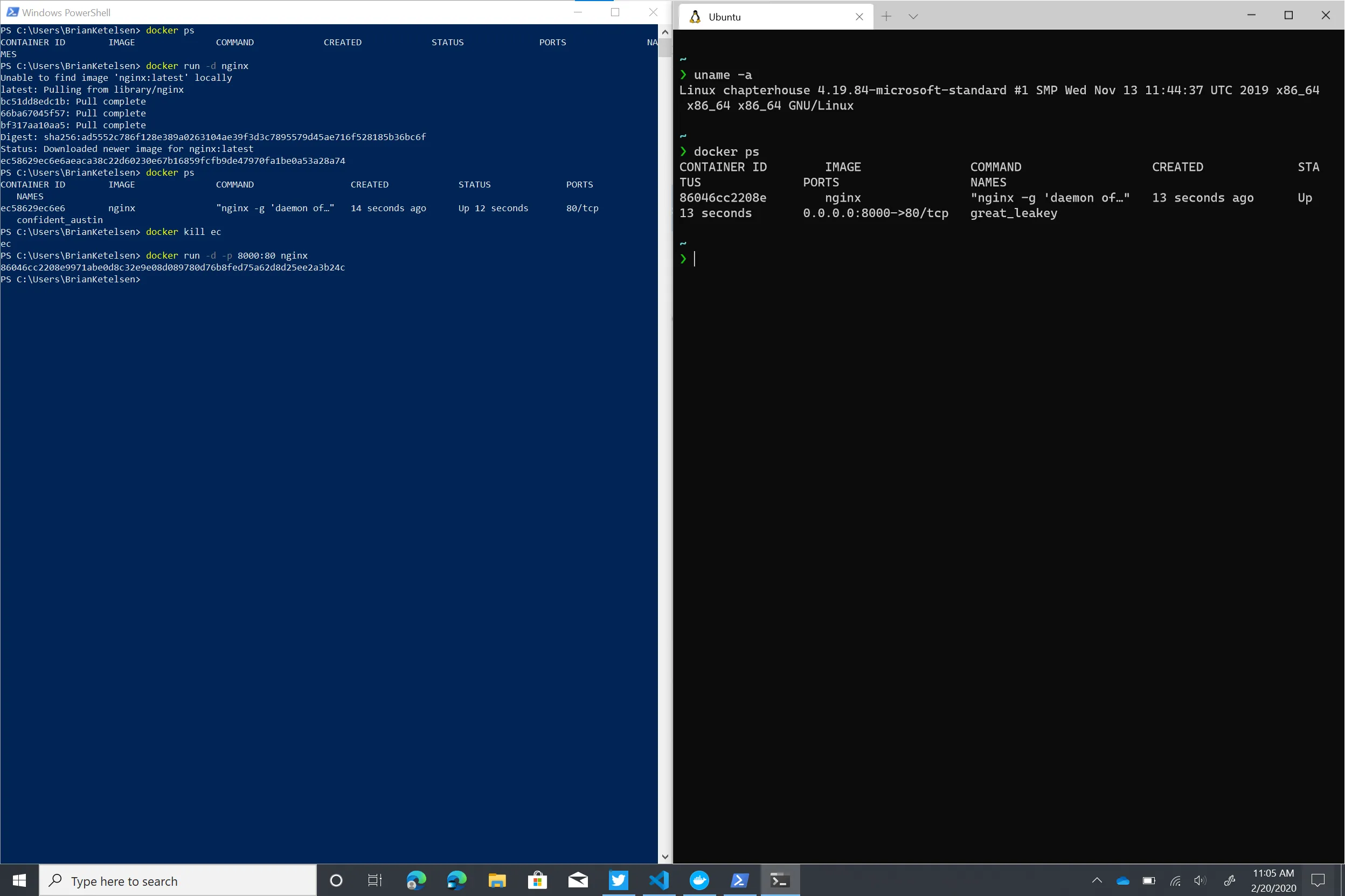This screenshot has height=896, width=1345.
Task: Click container ID 86046cc2208e in Ubuntu
Action: point(723,198)
